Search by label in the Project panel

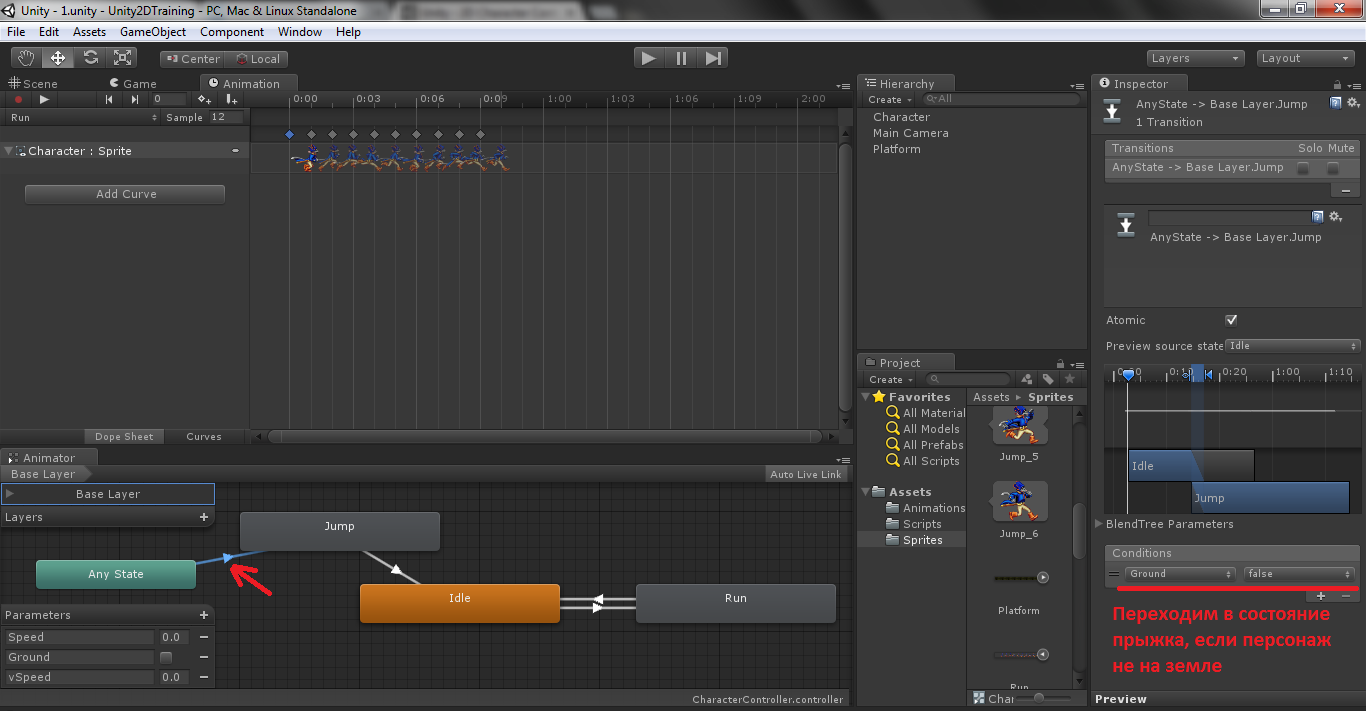coord(1048,379)
